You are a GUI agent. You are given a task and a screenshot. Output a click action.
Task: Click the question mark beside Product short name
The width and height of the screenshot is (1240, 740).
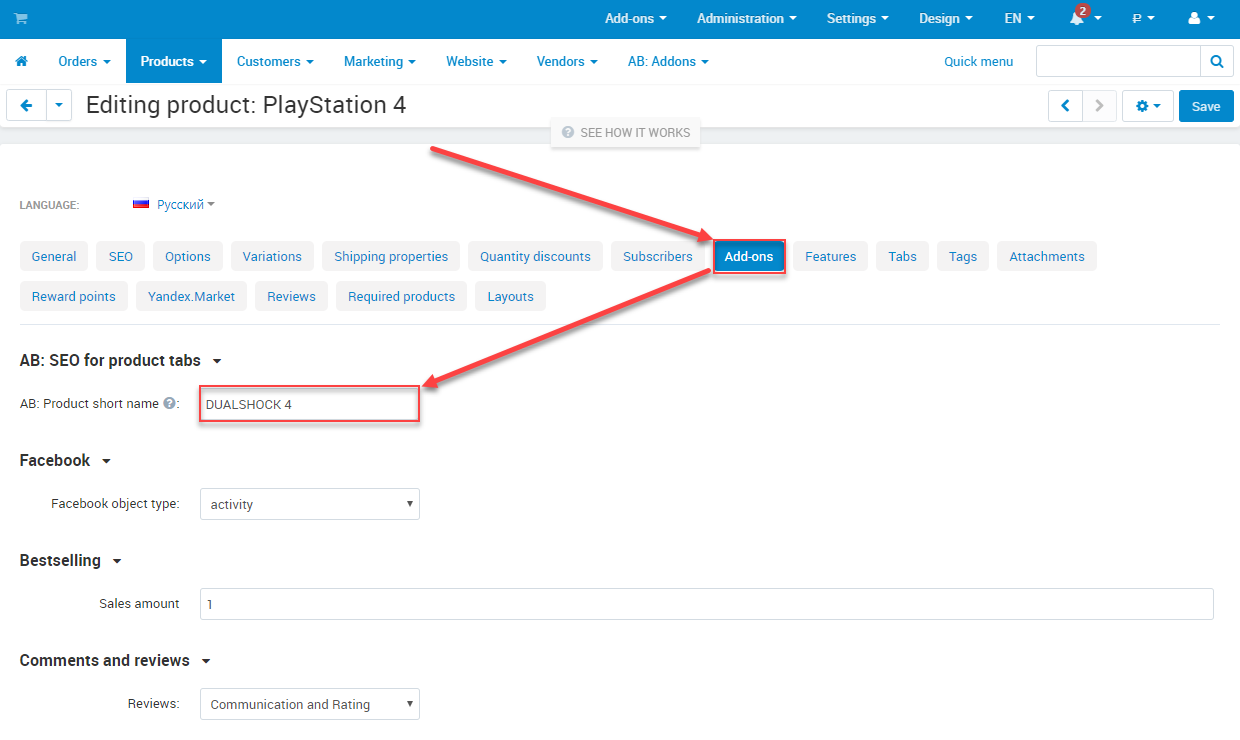tap(168, 404)
